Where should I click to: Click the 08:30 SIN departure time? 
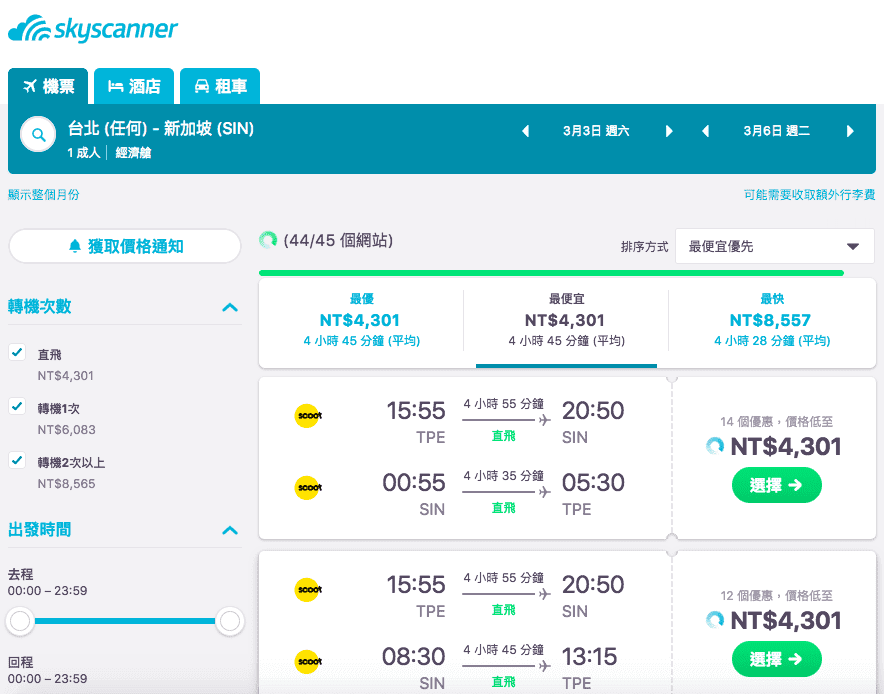[414, 657]
